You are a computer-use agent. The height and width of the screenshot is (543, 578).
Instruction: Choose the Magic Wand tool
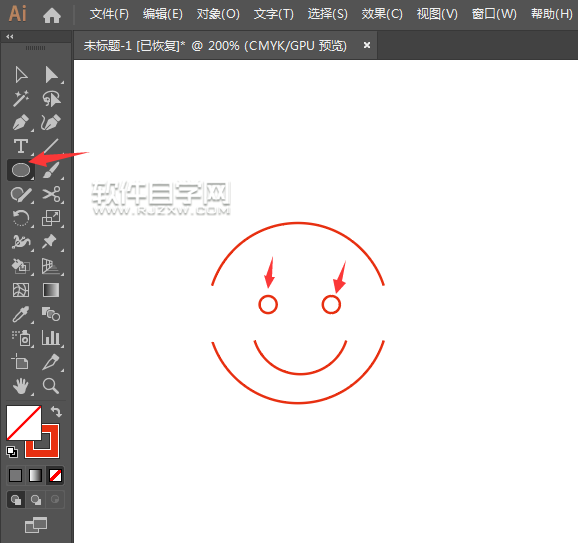pos(21,99)
